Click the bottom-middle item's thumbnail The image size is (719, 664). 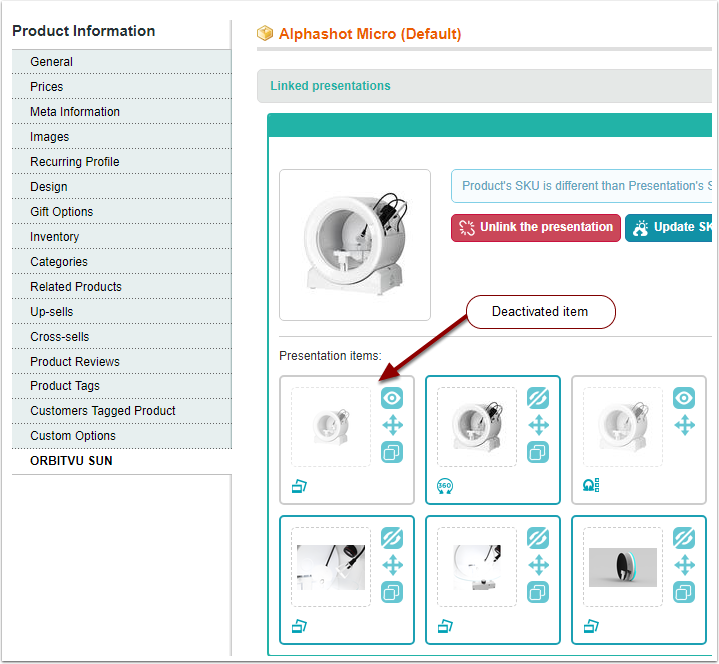coord(477,567)
